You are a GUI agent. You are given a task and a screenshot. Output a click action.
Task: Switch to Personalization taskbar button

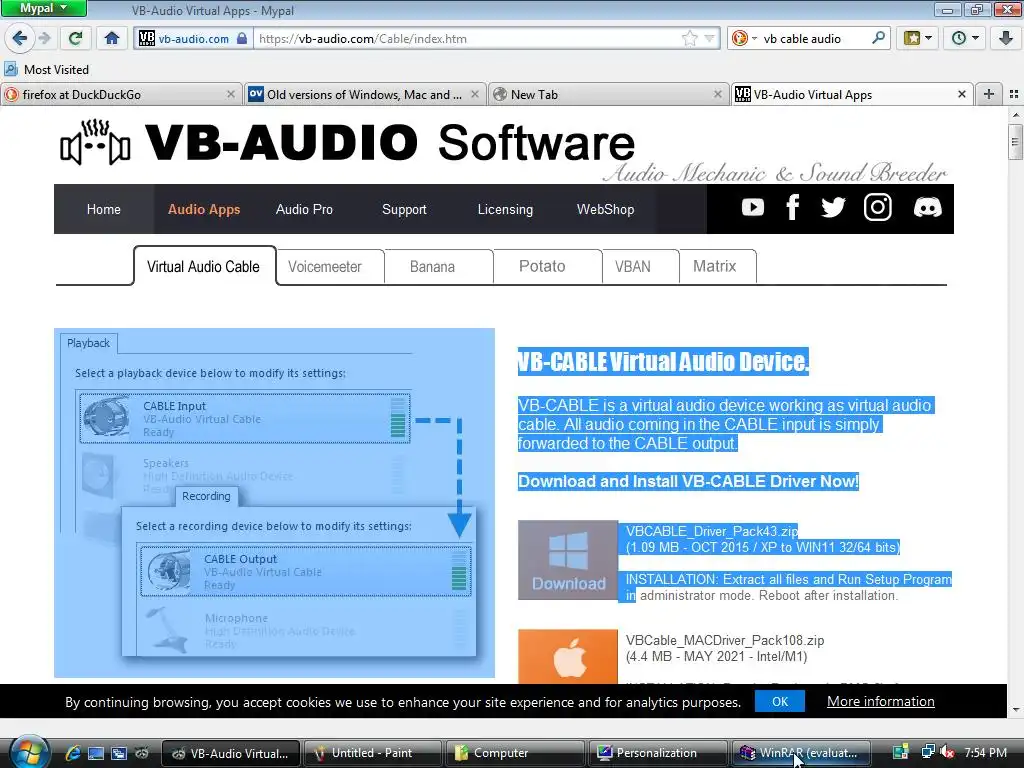(x=657, y=753)
